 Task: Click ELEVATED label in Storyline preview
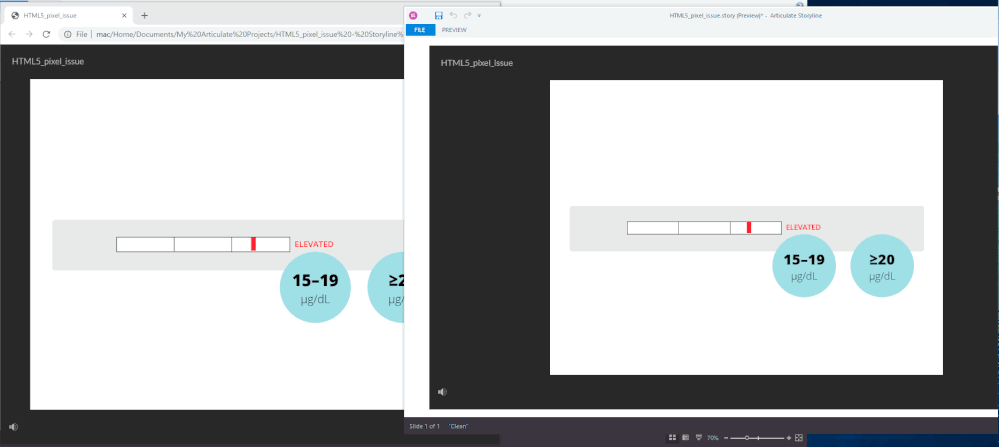[x=803, y=227]
